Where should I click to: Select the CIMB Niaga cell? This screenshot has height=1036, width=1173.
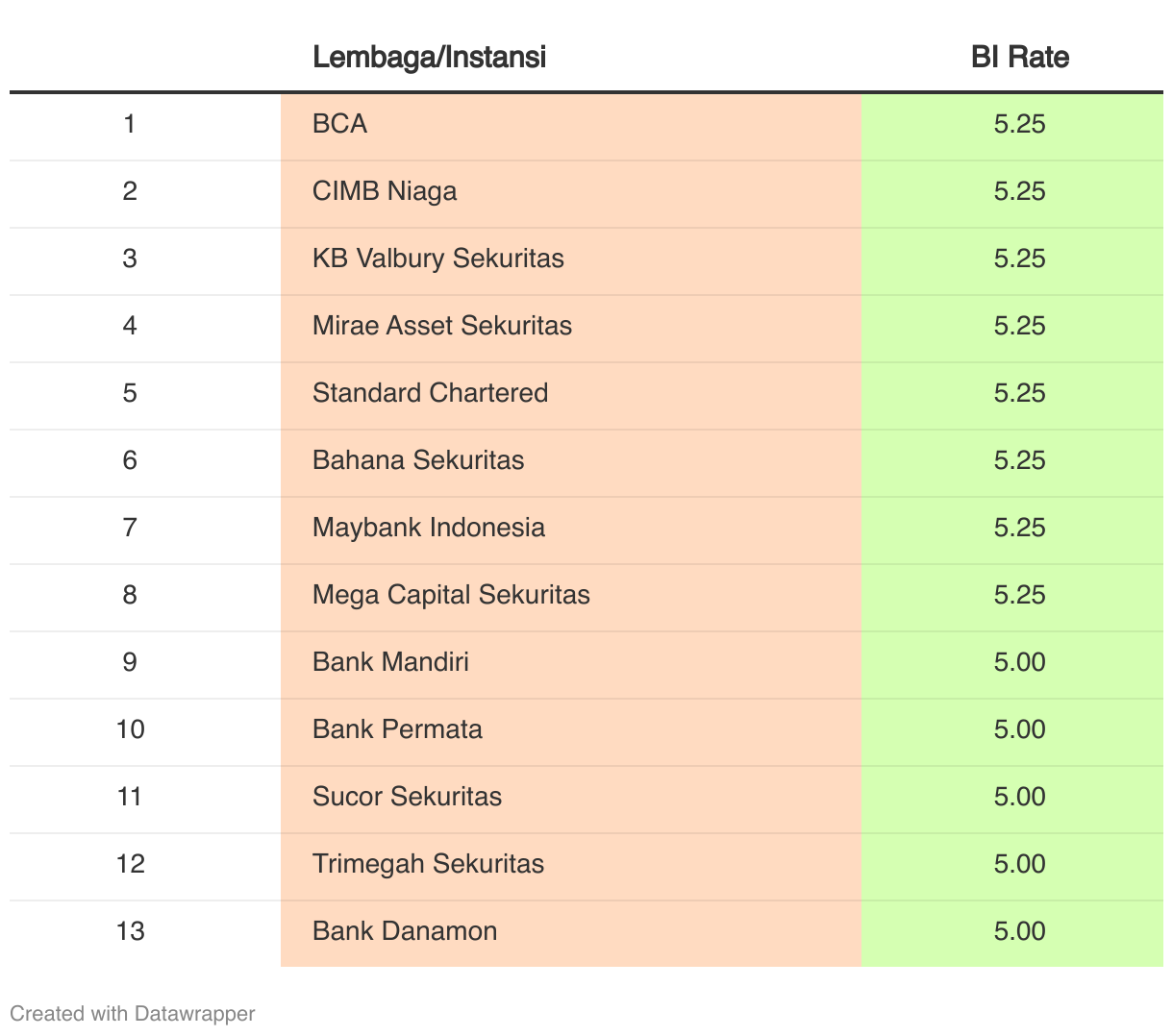click(385, 191)
